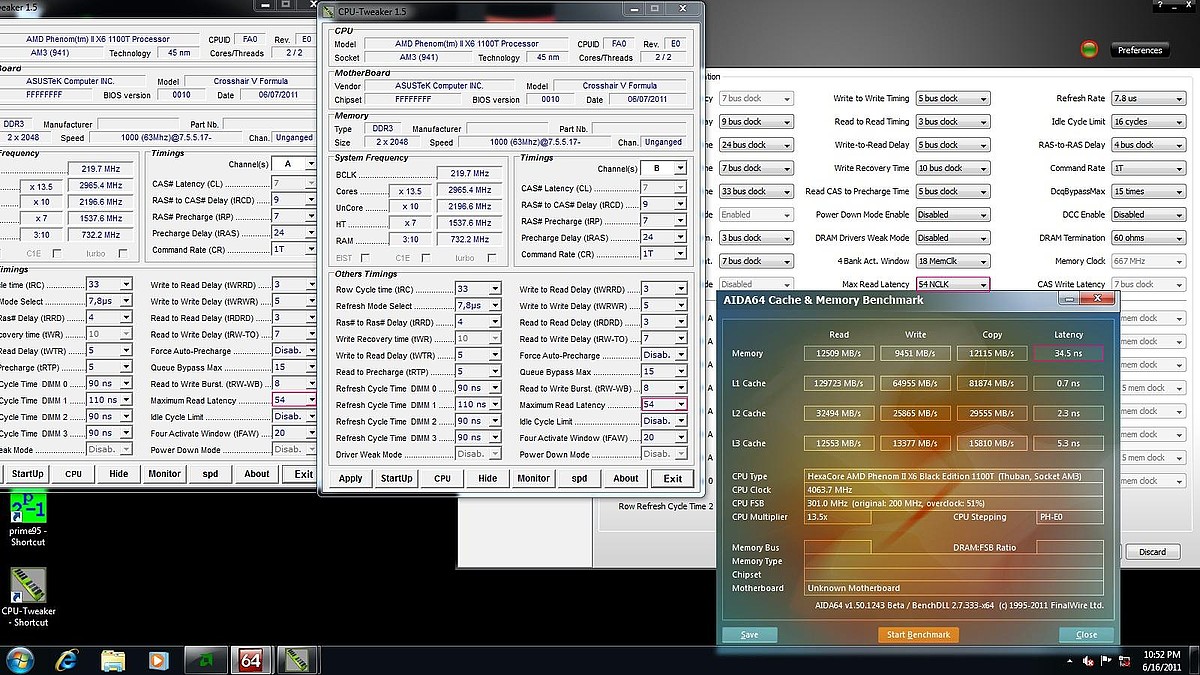Launch Internet Explorer from the taskbar

pyautogui.click(x=67, y=660)
